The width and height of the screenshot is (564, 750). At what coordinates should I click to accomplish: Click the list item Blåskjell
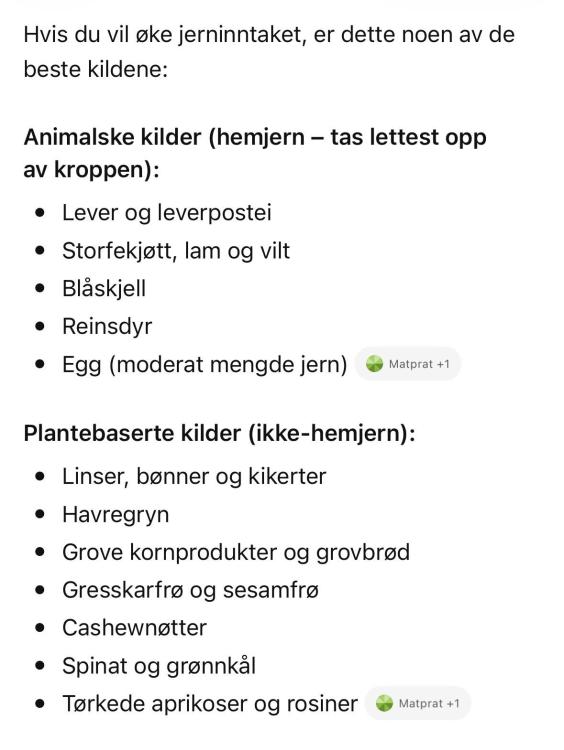pos(104,288)
